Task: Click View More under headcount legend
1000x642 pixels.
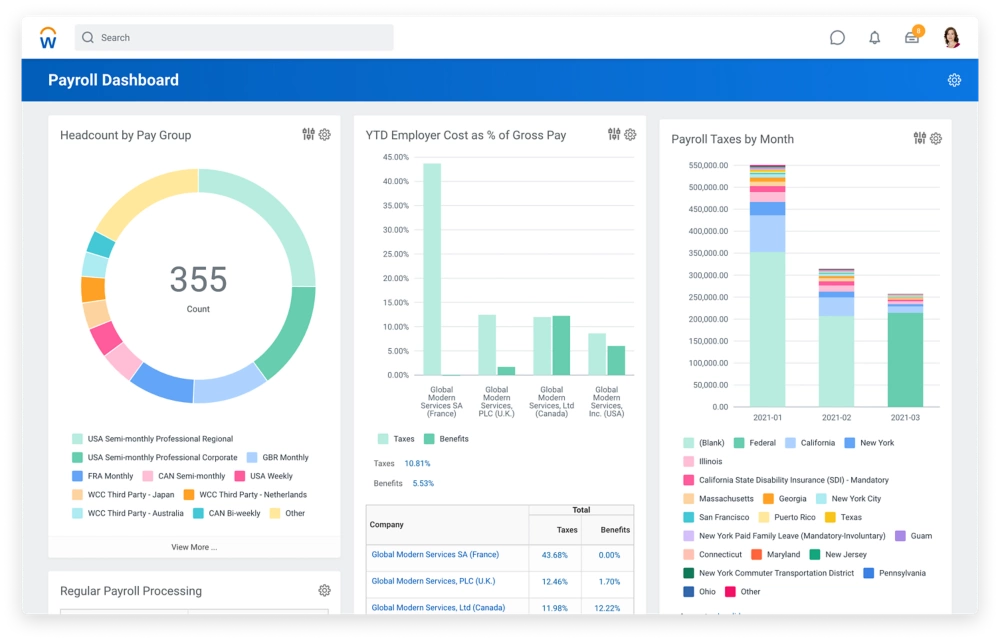Action: tap(194, 547)
